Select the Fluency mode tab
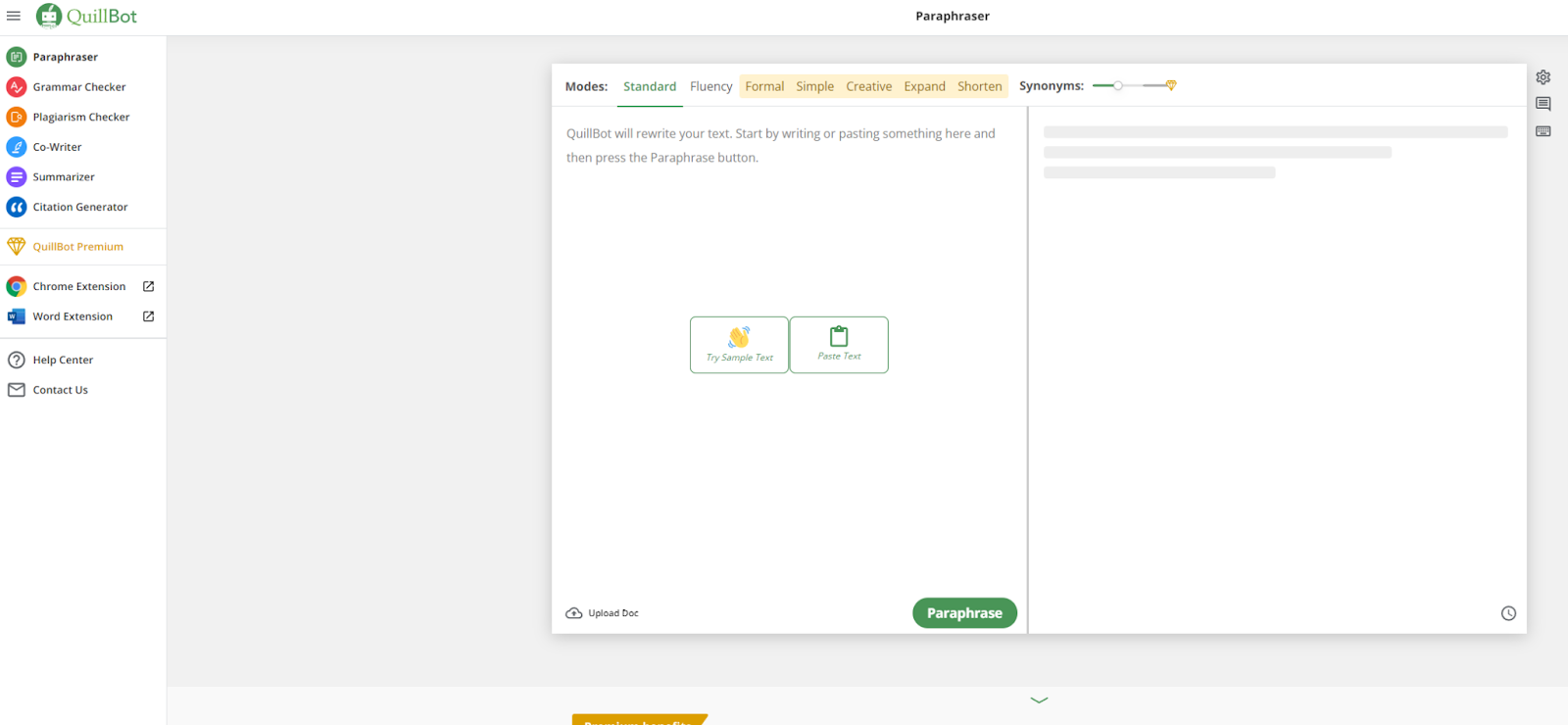 [x=711, y=86]
